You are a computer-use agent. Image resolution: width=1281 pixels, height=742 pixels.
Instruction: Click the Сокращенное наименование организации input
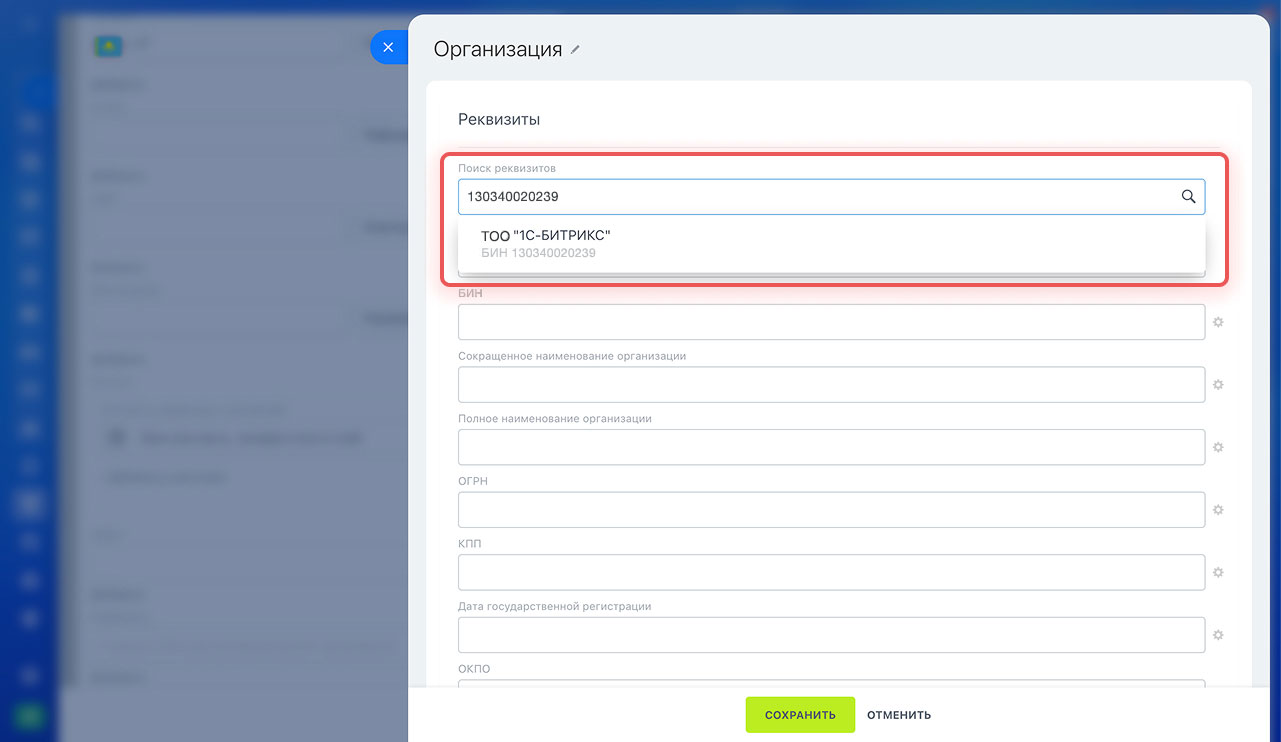(831, 385)
